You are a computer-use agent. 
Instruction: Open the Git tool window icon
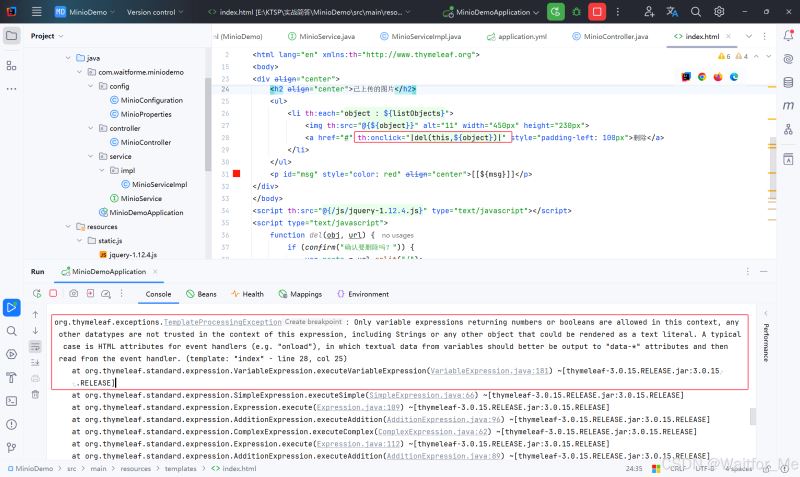(x=11, y=447)
